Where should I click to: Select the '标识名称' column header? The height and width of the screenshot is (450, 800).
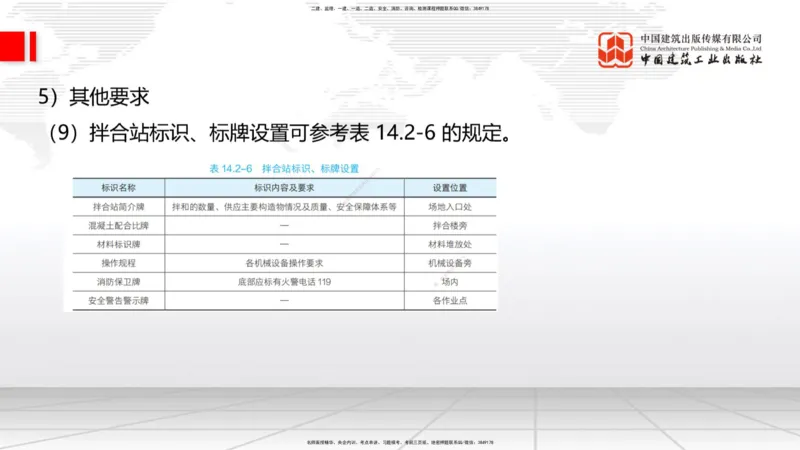(x=118, y=188)
